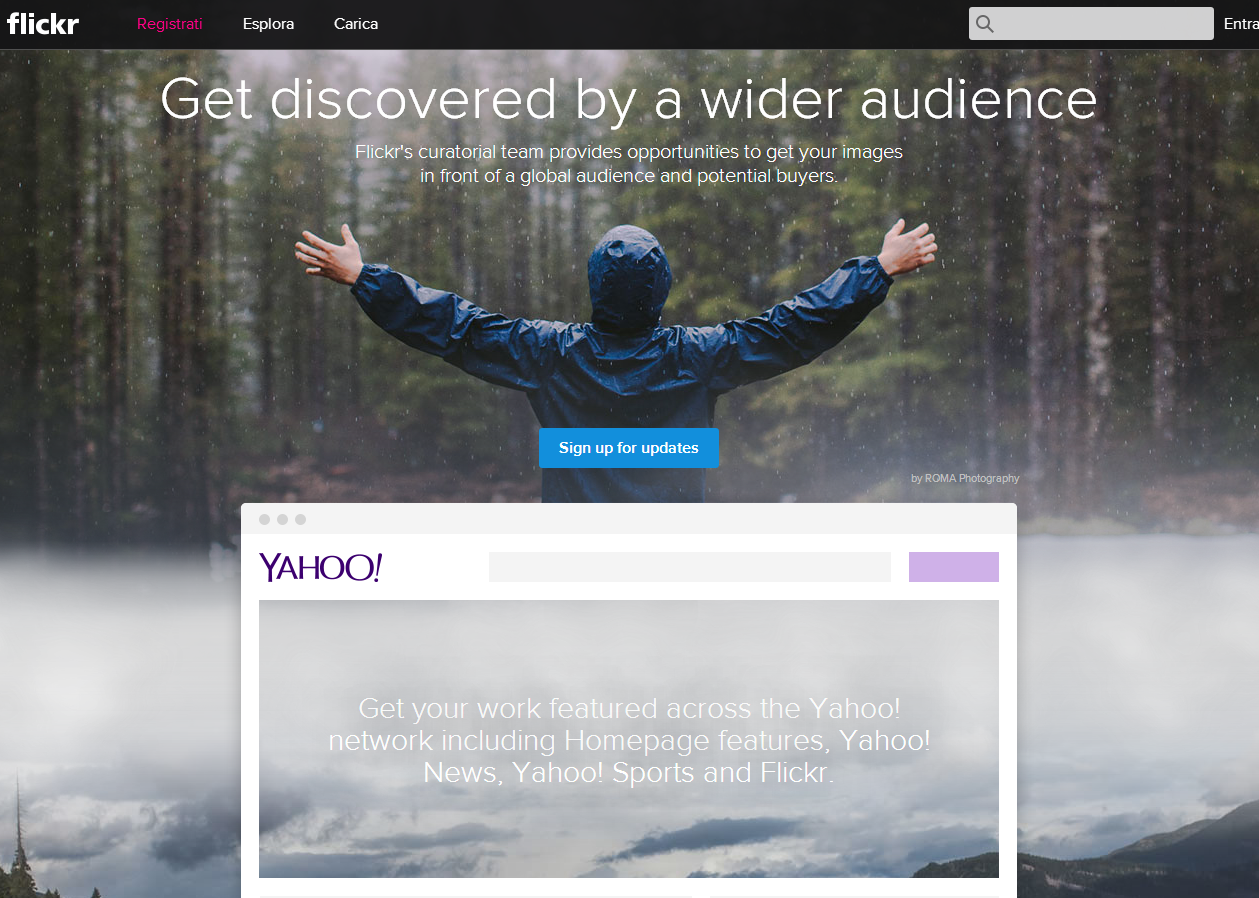Image resolution: width=1259 pixels, height=898 pixels.
Task: Click the Get discovered by a wider audience headline
Action: (x=629, y=99)
